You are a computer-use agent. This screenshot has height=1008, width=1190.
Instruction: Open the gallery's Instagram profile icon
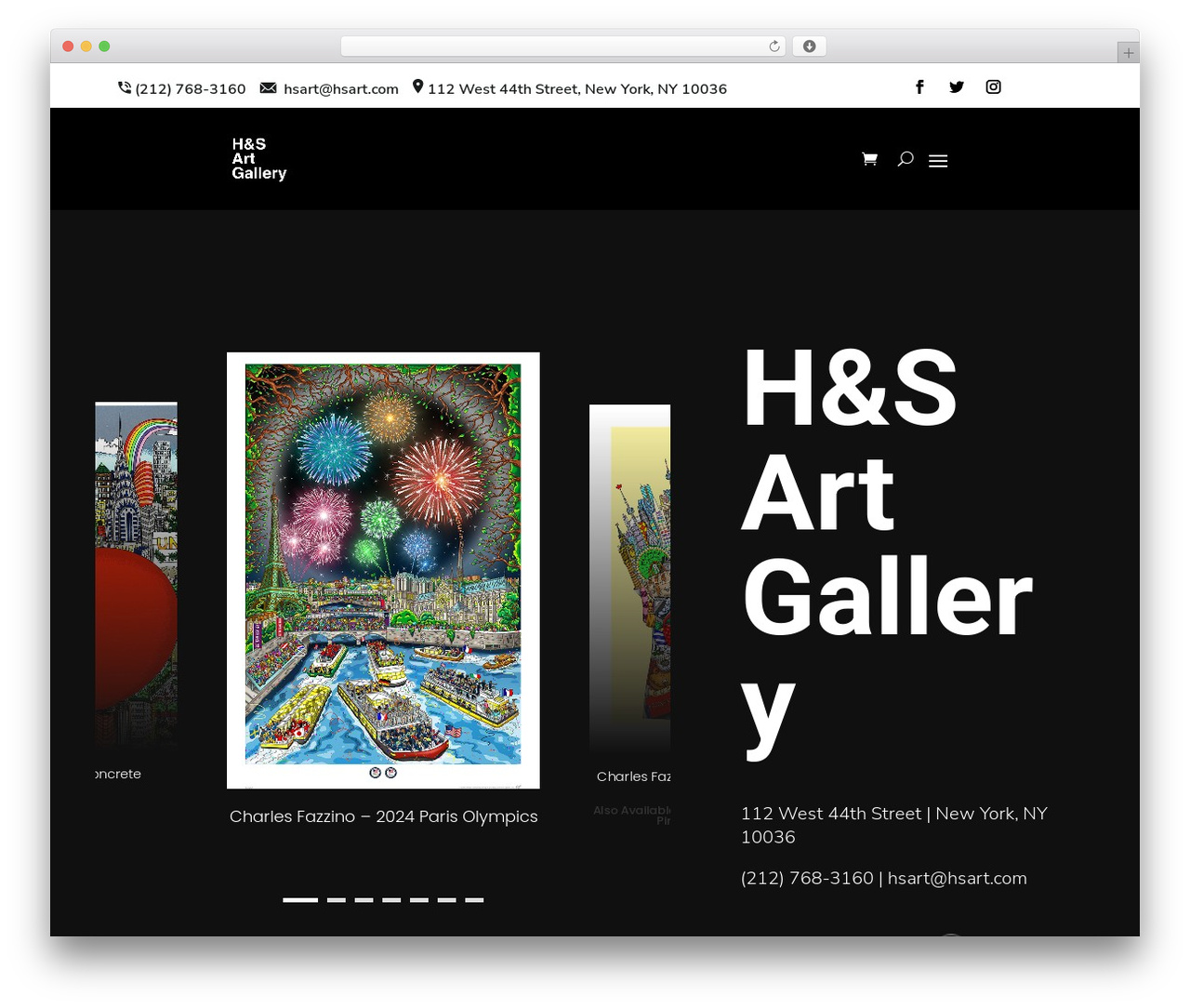(994, 86)
